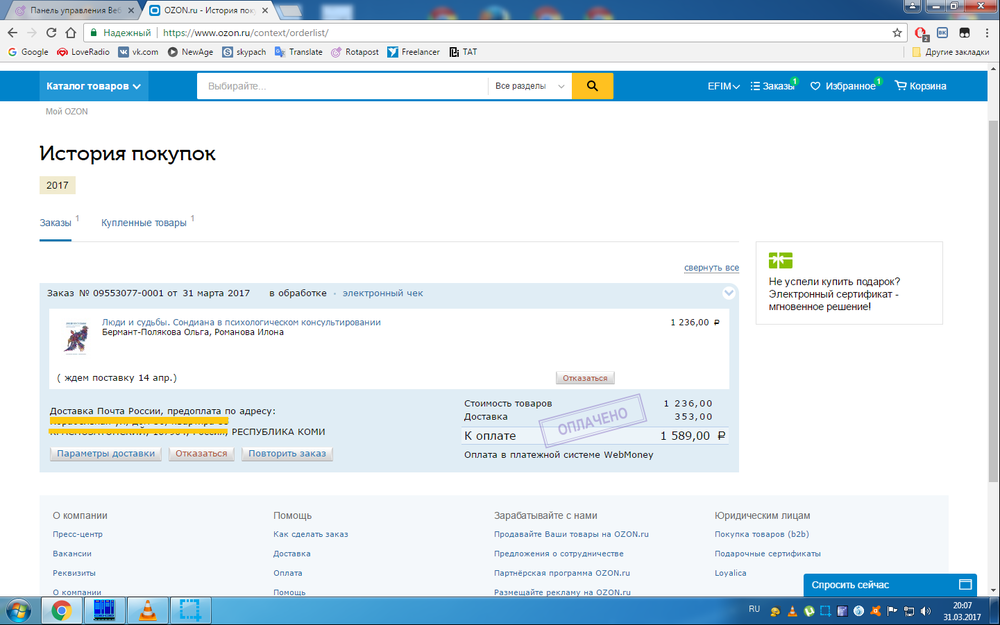Open Пресс-центр footer link
Viewport: 1000px width, 625px height.
(78, 534)
